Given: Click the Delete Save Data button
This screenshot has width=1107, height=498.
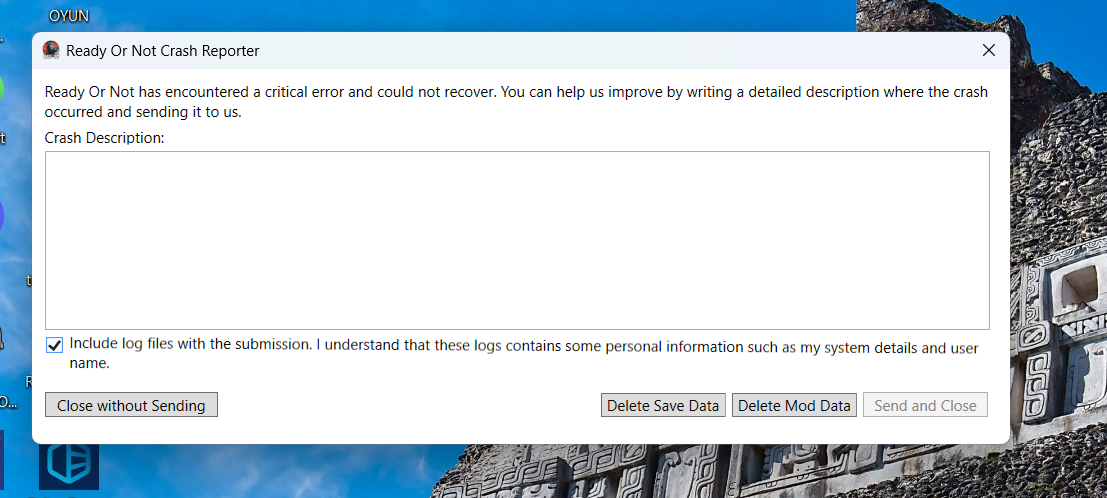Looking at the screenshot, I should [663, 405].
